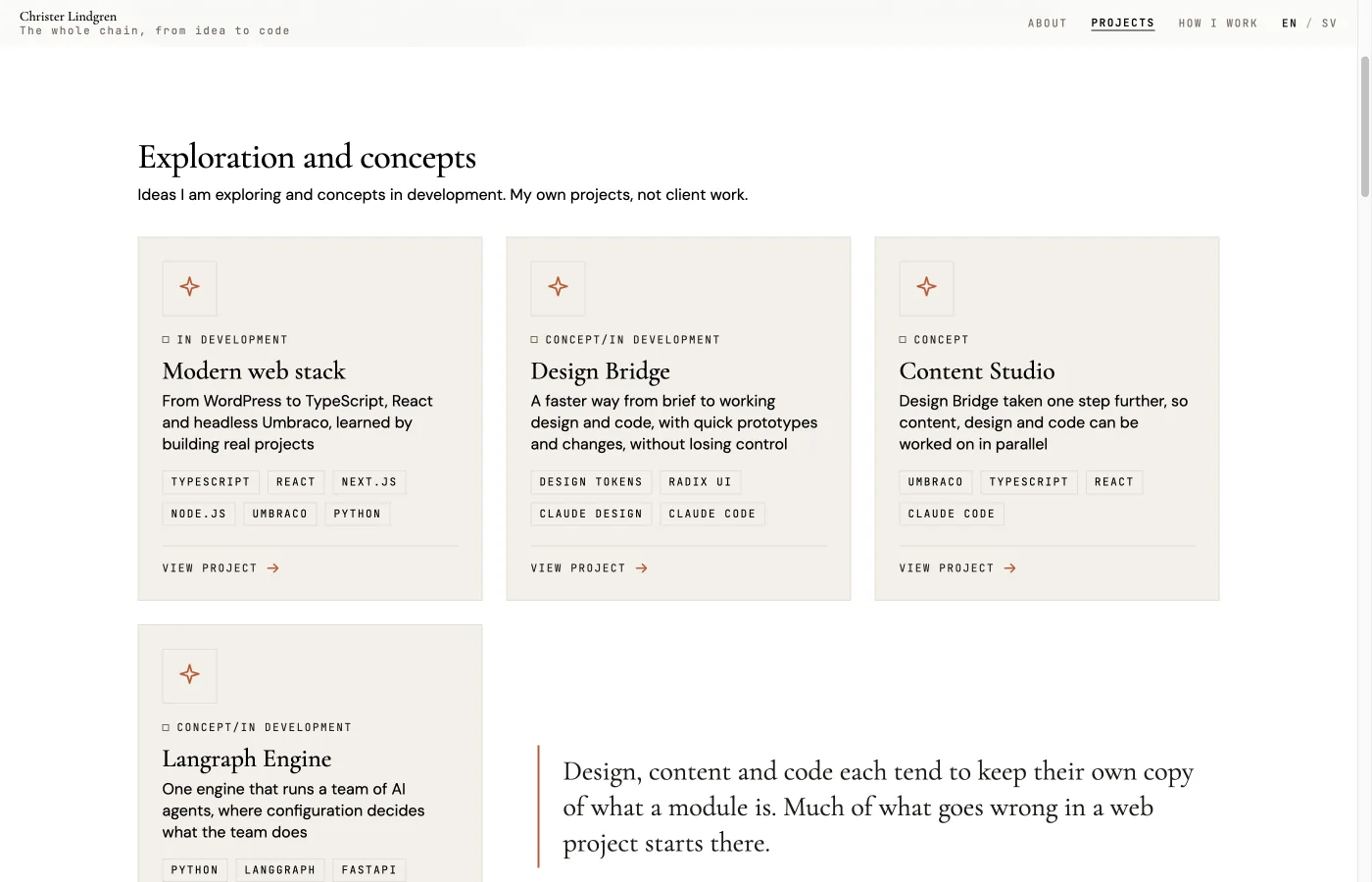Click the arrow icon beside Content Studio's View Project
The height and width of the screenshot is (882, 1372).
1010,568
